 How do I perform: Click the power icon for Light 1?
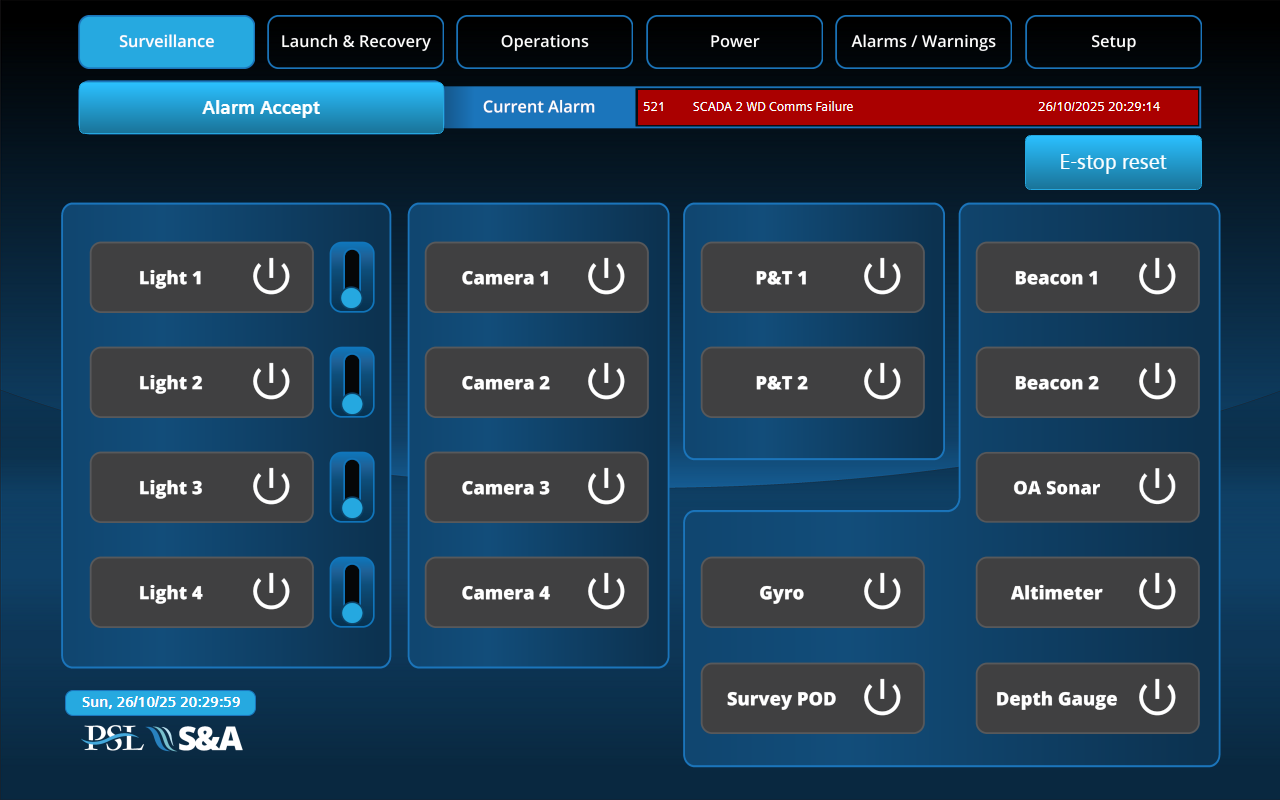271,277
